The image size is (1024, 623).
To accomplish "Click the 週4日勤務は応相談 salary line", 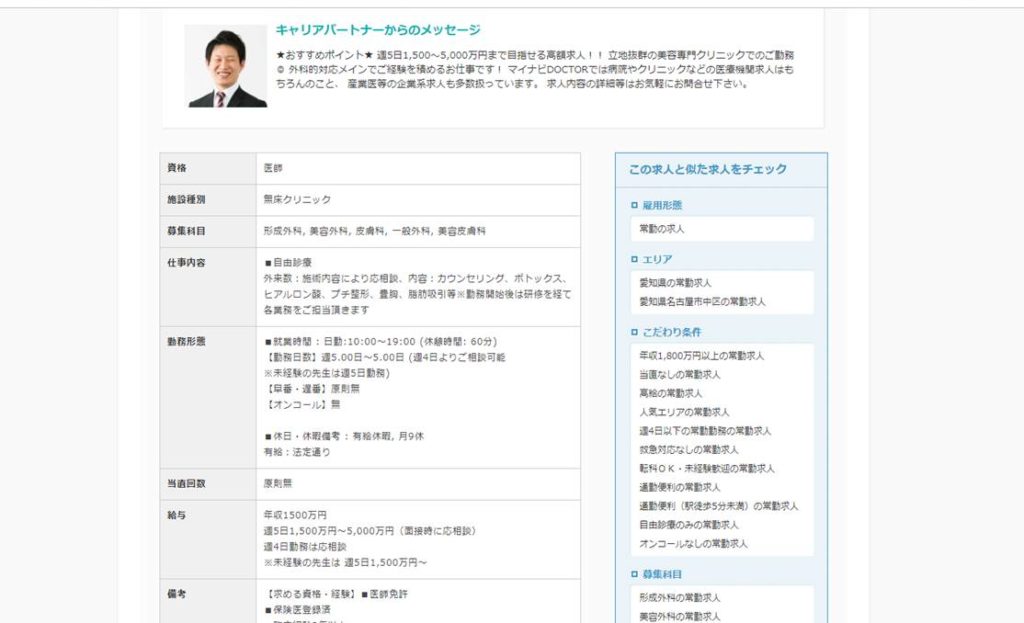I will [x=305, y=547].
